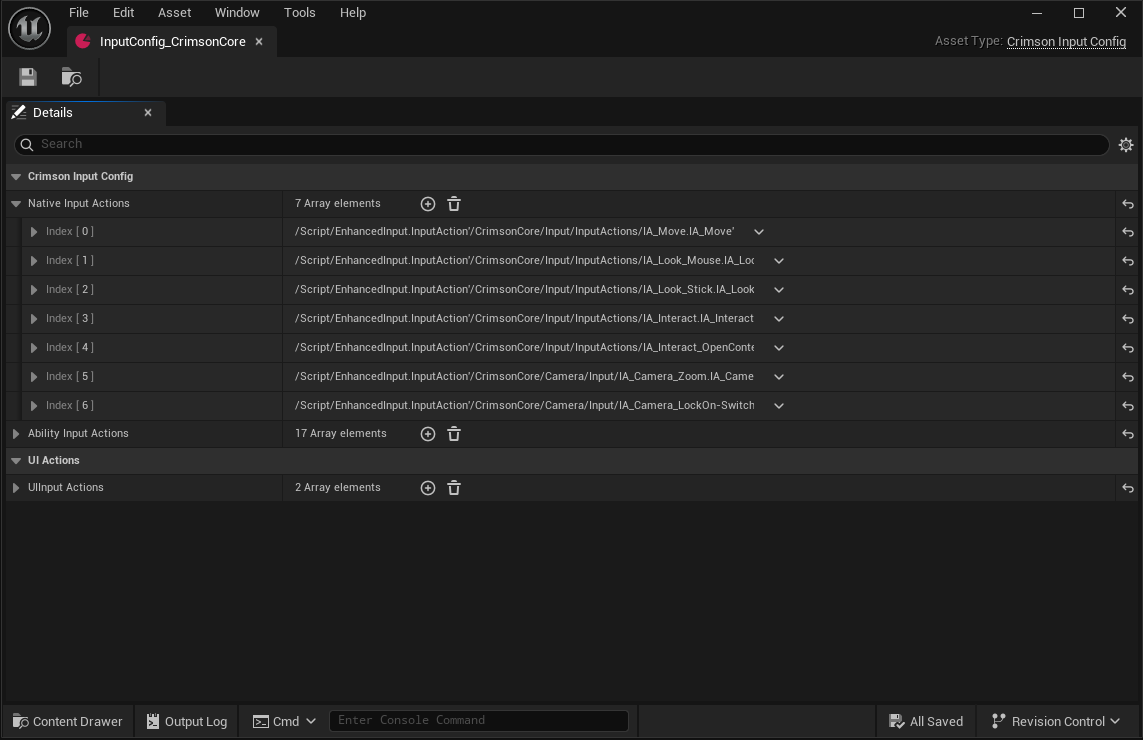Image resolution: width=1143 pixels, height=740 pixels.
Task: Reset UIInput Actions to default
Action: pyautogui.click(x=1128, y=488)
